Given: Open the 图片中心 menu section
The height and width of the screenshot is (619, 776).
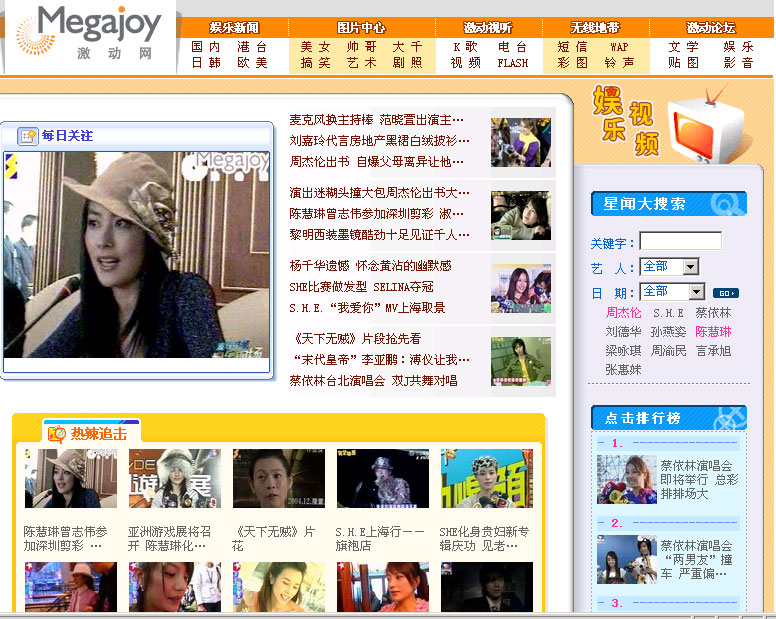Looking at the screenshot, I should pyautogui.click(x=361, y=28).
